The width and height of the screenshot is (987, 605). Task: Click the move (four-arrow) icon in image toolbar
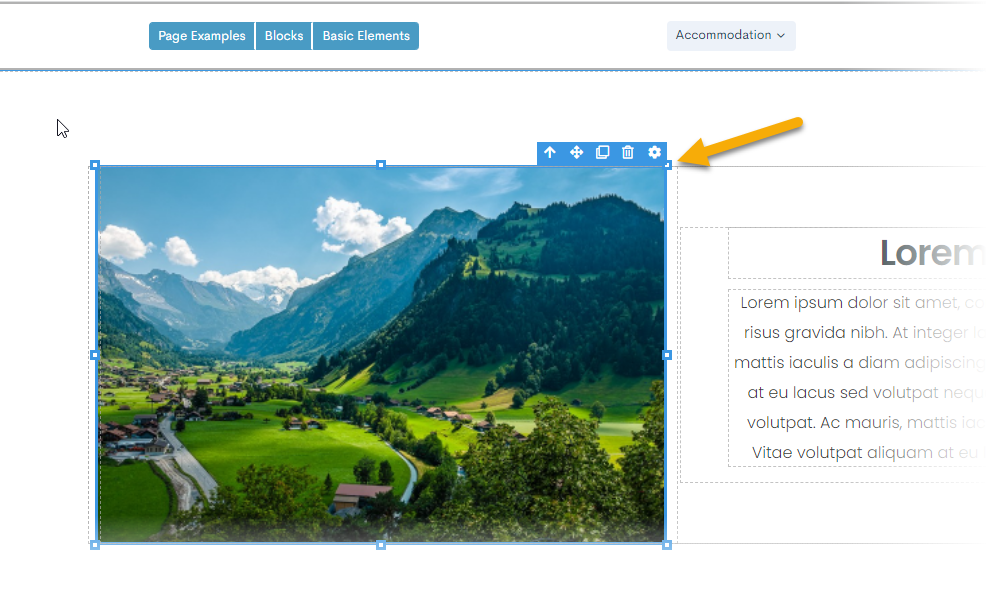point(576,152)
